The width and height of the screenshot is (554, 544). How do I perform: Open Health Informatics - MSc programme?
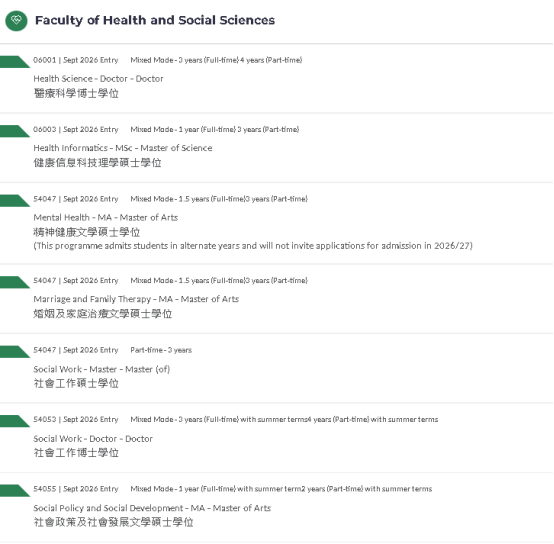pos(123,148)
